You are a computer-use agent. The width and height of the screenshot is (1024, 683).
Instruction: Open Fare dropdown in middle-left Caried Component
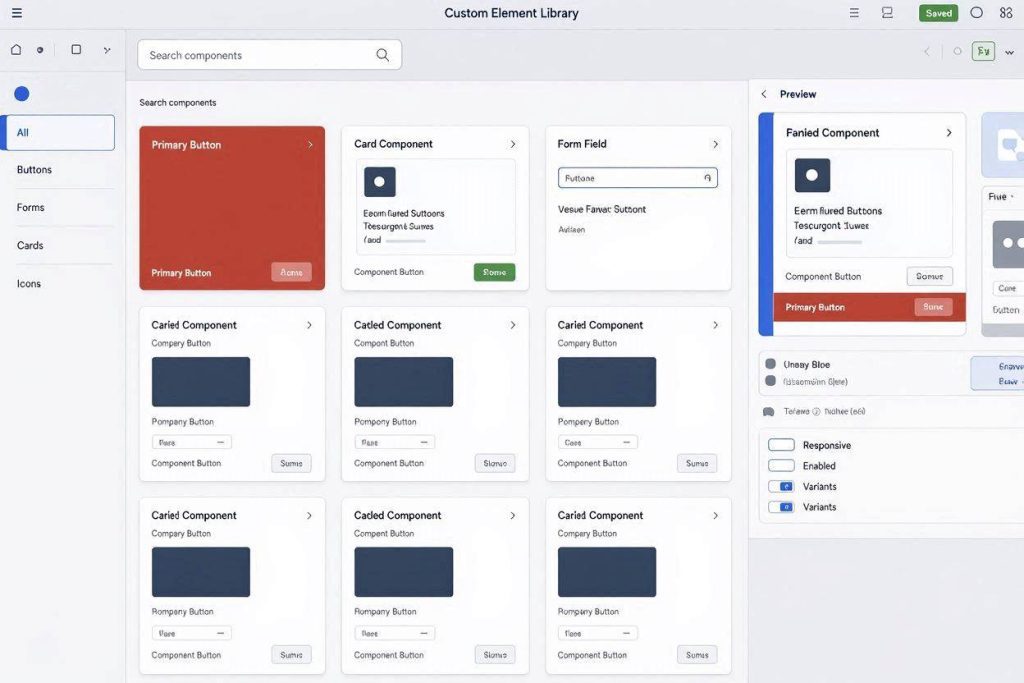click(192, 443)
